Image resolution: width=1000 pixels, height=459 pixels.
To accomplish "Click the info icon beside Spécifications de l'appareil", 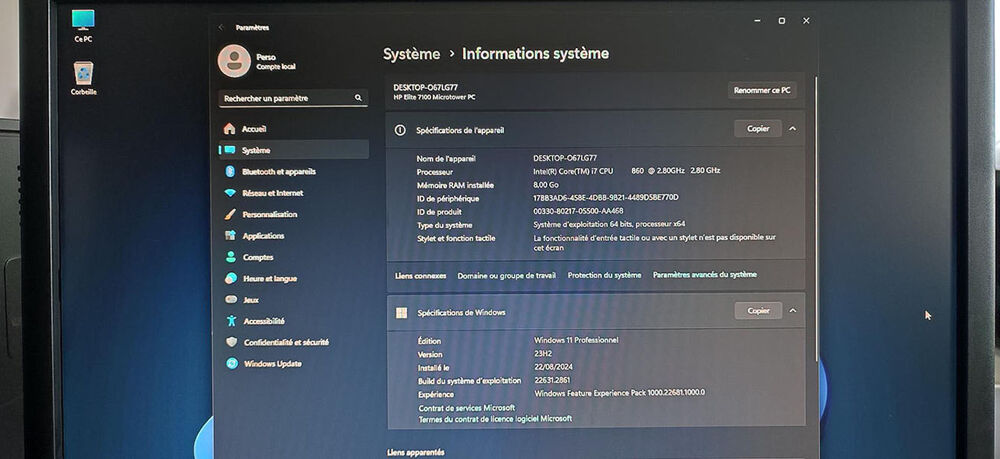I will coord(400,130).
